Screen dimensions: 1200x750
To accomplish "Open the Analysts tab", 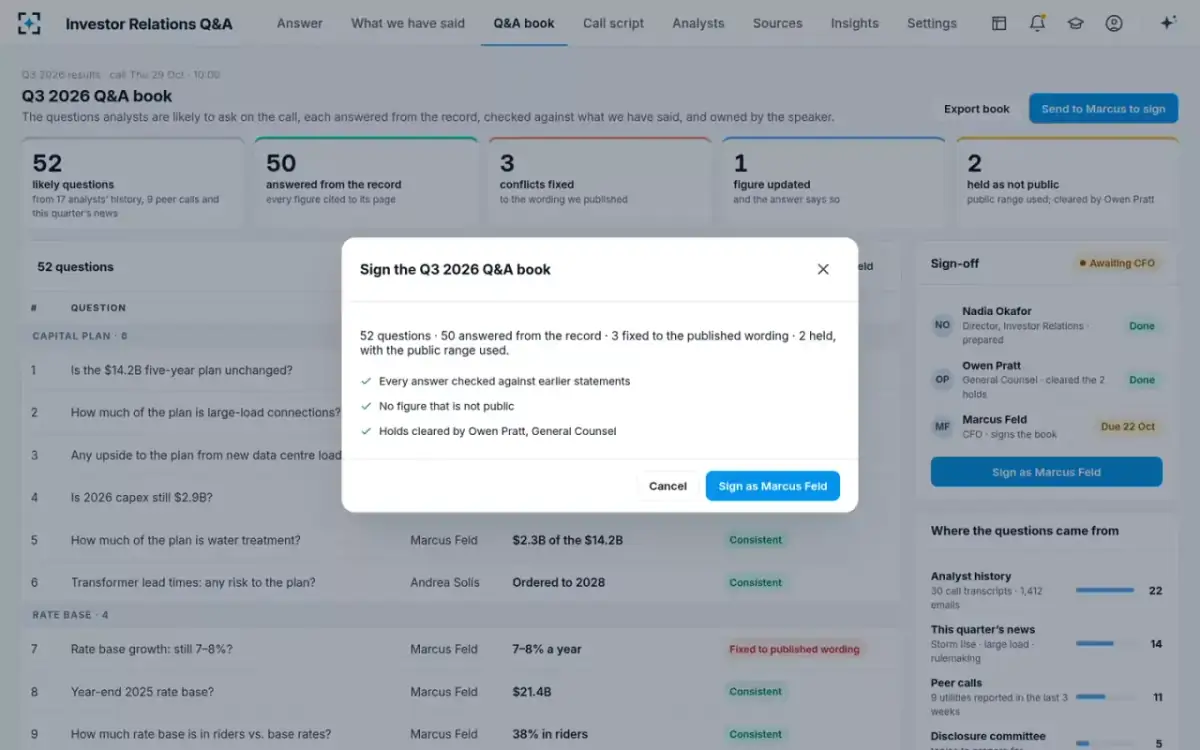I will pos(698,23).
